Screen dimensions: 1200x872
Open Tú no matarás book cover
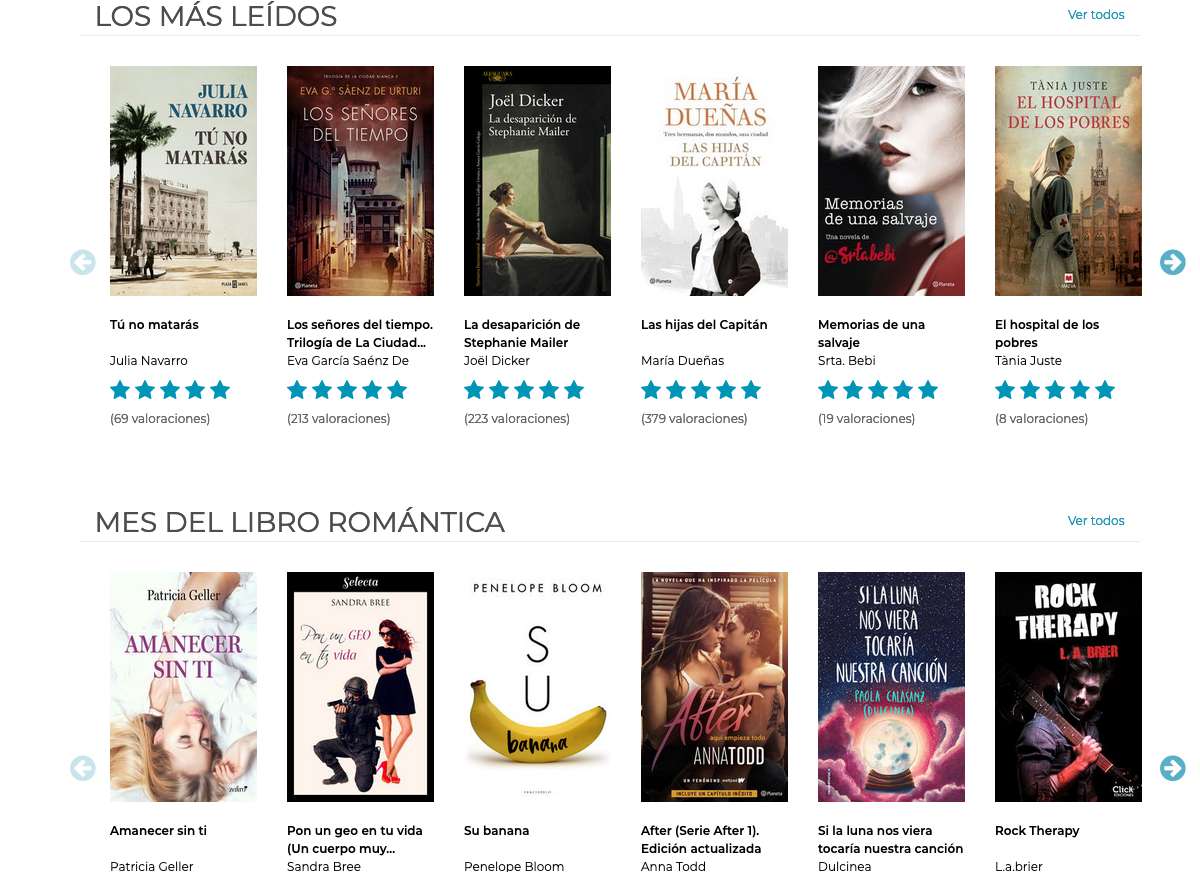click(183, 181)
